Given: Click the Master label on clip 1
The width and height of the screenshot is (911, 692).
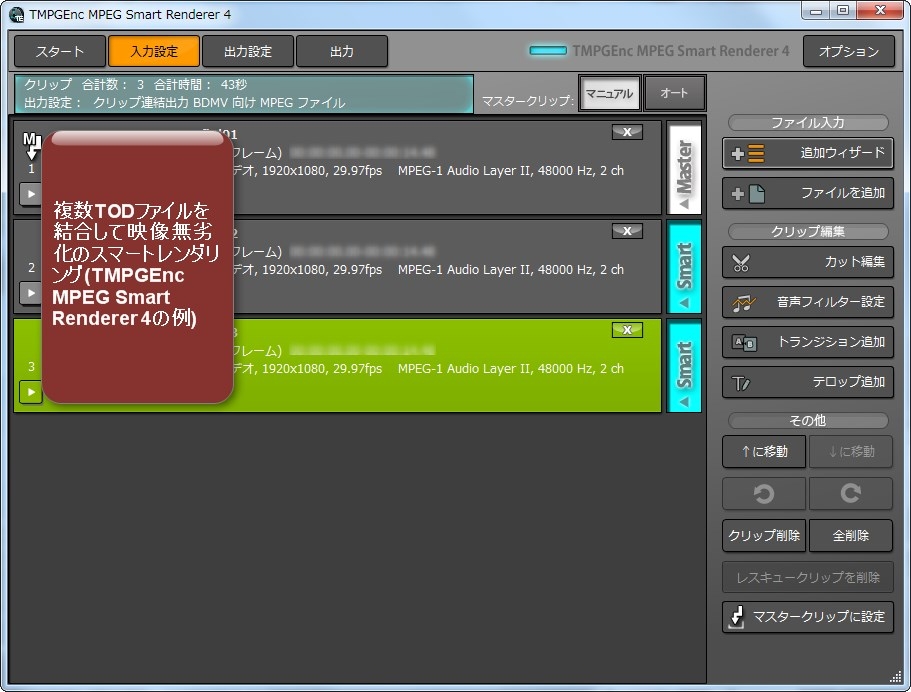Looking at the screenshot, I should click(684, 170).
